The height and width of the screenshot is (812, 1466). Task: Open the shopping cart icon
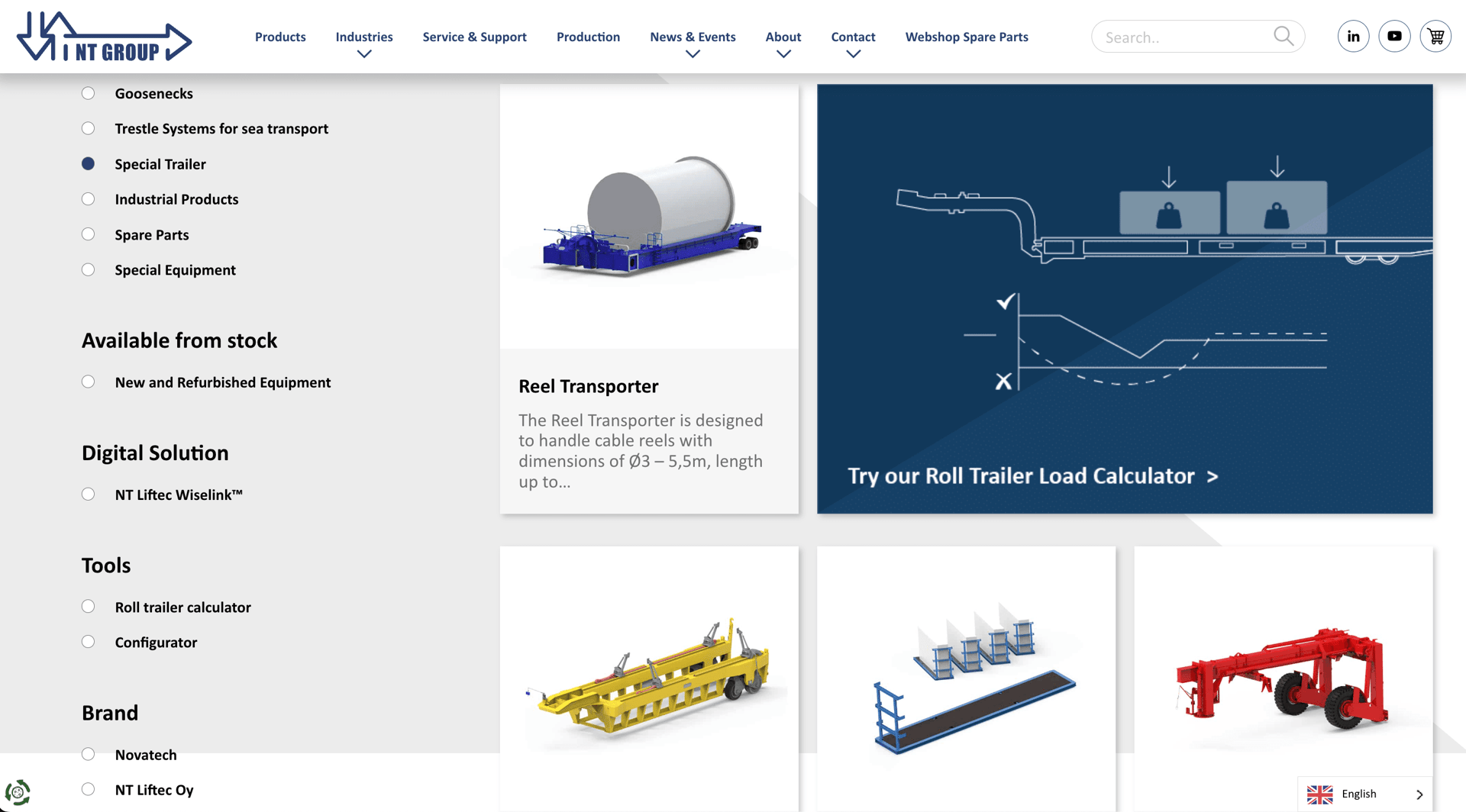[x=1435, y=37]
